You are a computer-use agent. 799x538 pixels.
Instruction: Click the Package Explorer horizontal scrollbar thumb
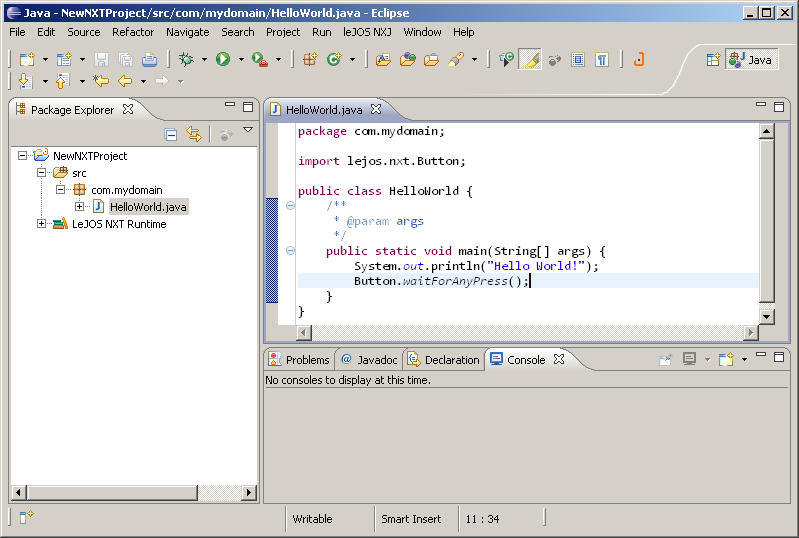112,492
